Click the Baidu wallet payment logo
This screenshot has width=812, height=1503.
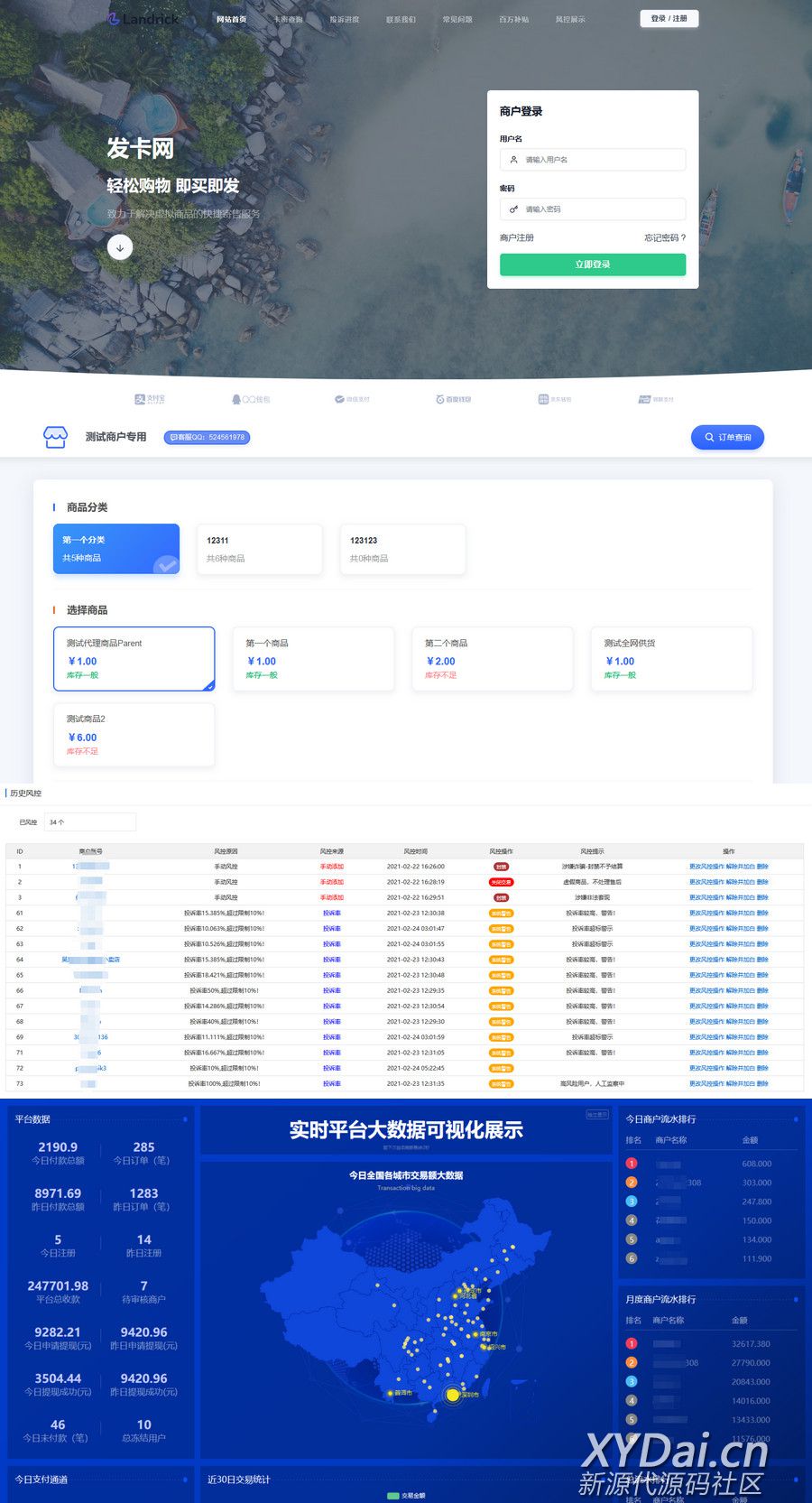[x=453, y=399]
